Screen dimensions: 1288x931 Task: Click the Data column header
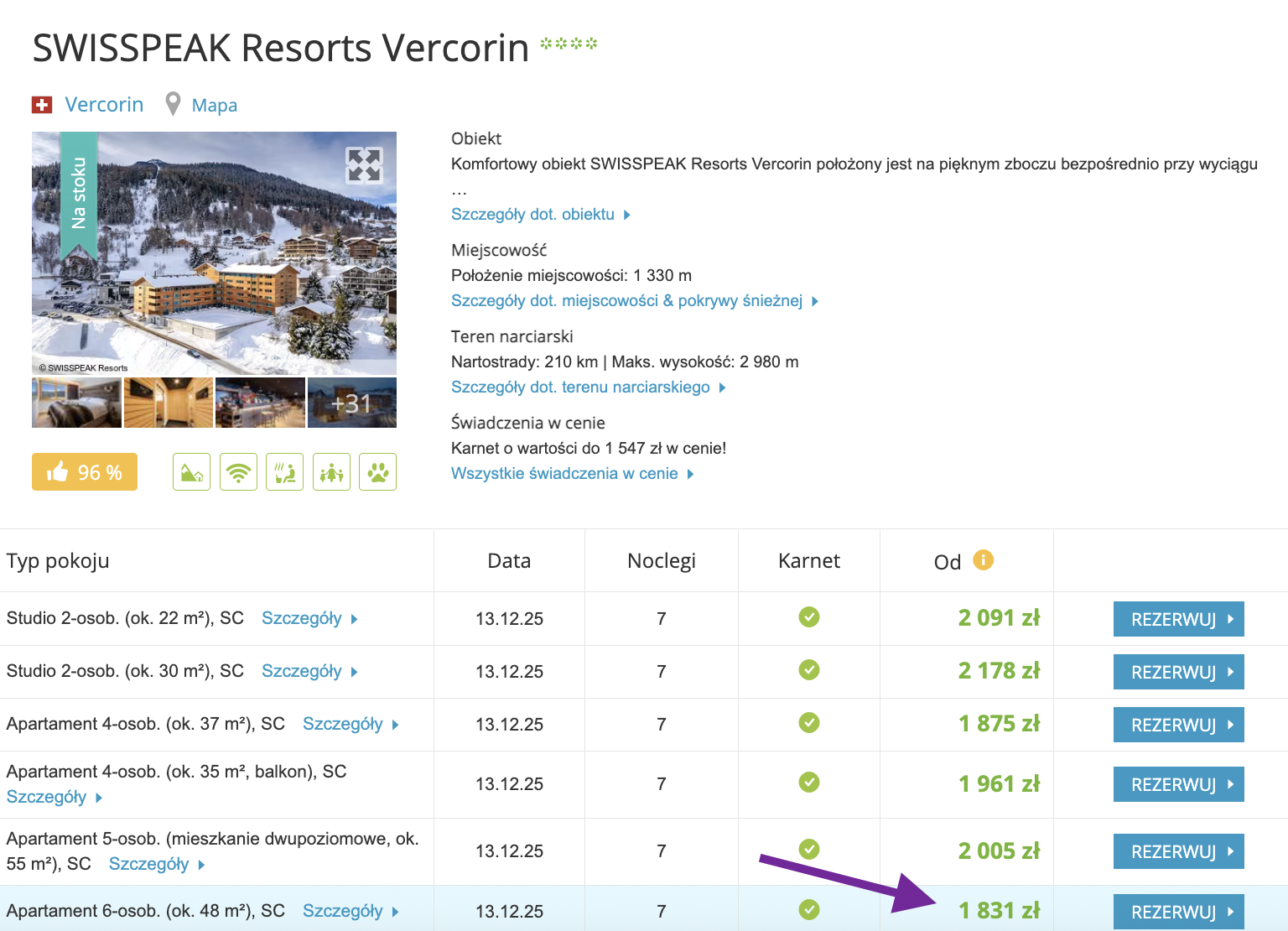509,561
